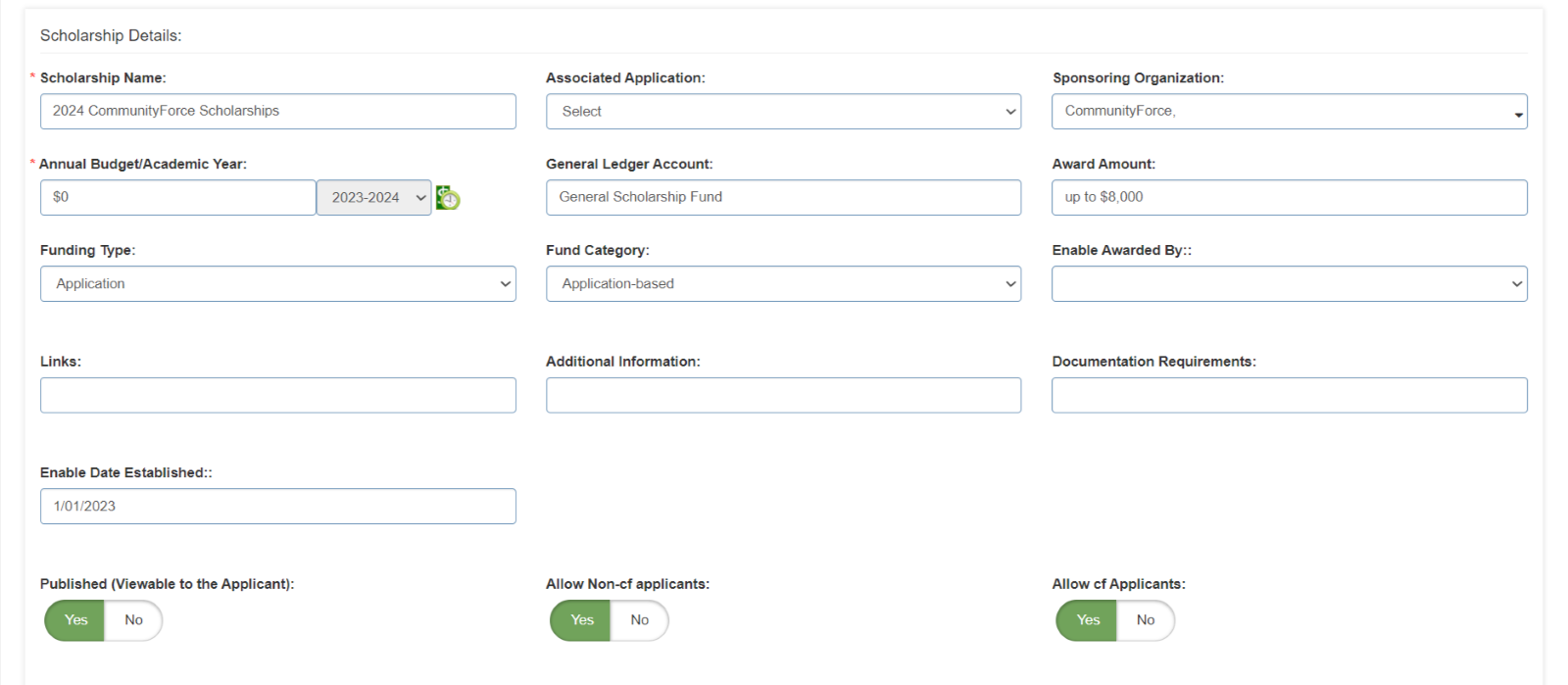1568x685 pixels.
Task: Click the Allow cf Applicants label
Action: tap(1118, 584)
